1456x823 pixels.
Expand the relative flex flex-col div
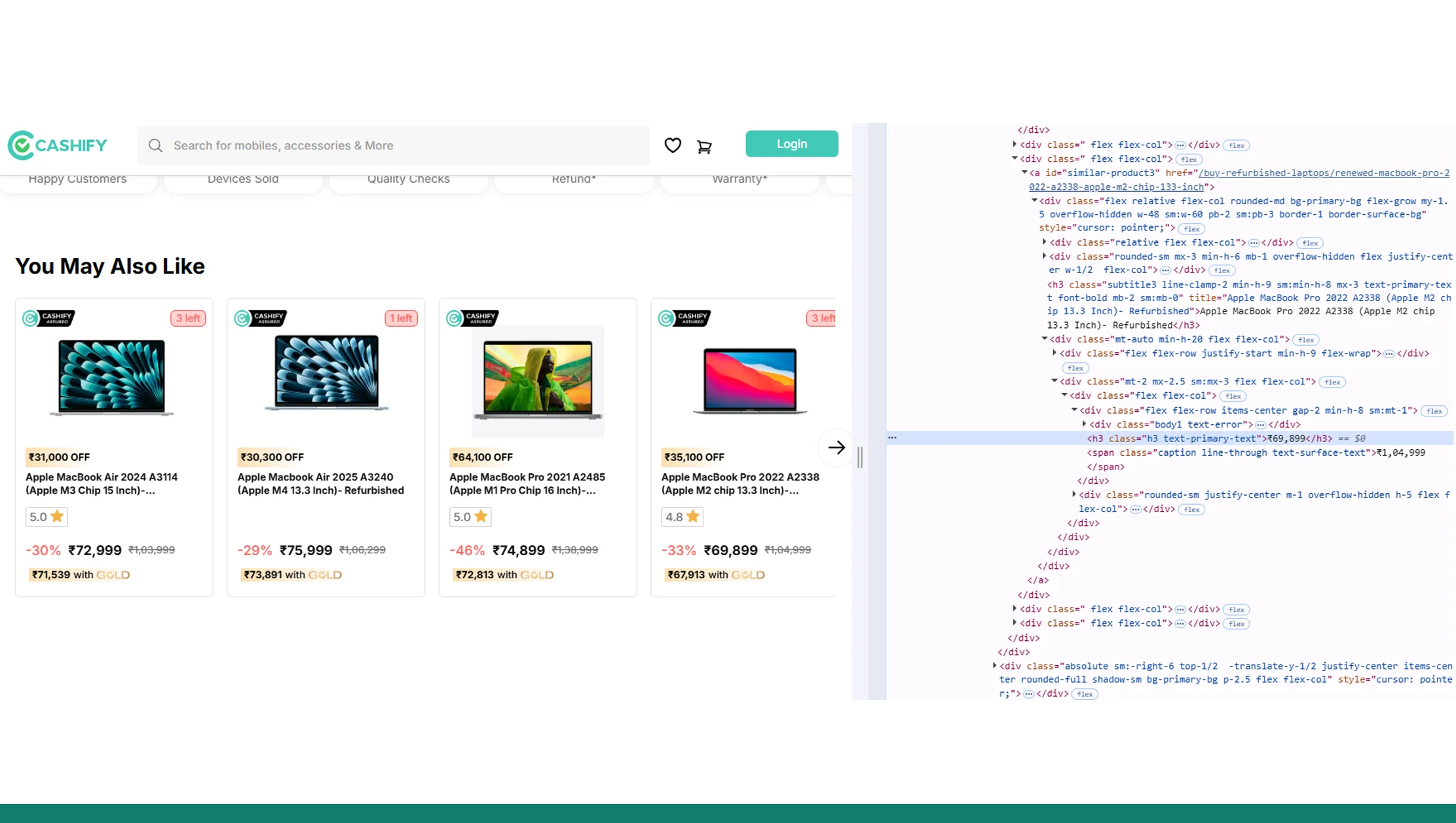(x=1044, y=242)
